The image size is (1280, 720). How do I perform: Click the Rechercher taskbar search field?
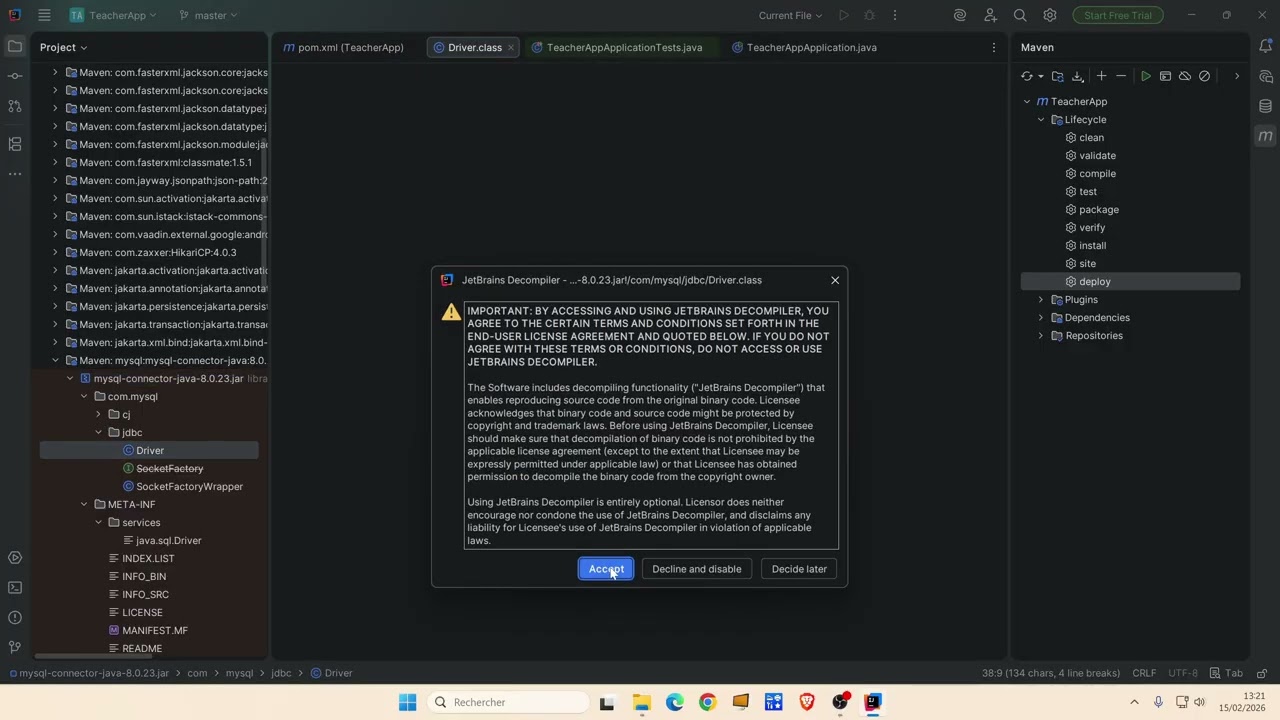[508, 702]
